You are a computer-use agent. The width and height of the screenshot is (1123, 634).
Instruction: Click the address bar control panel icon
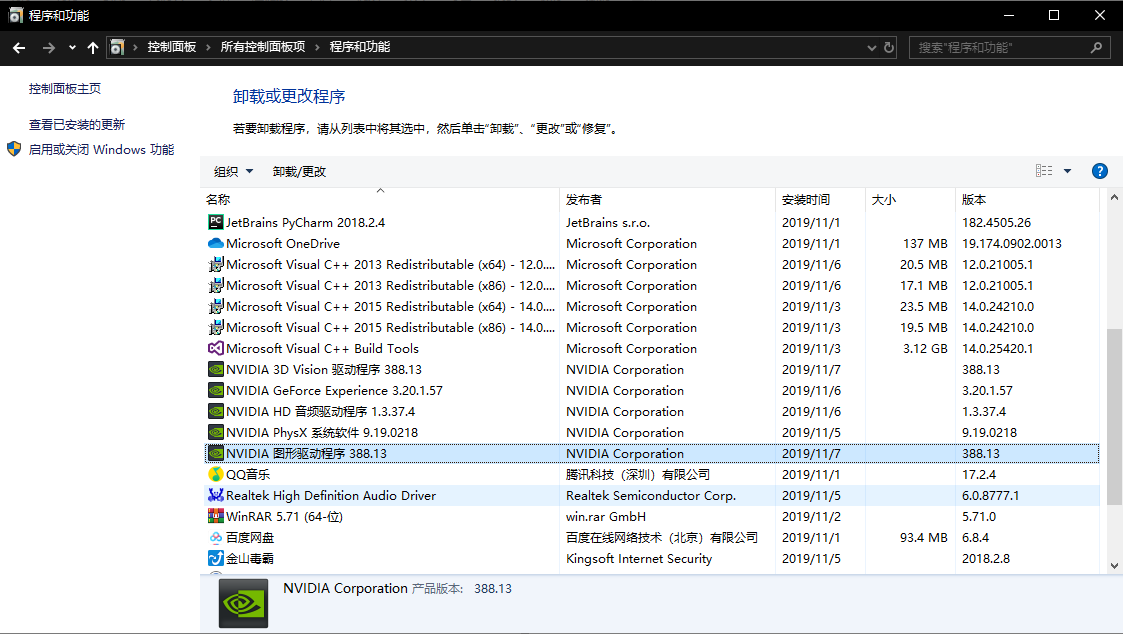click(x=117, y=47)
